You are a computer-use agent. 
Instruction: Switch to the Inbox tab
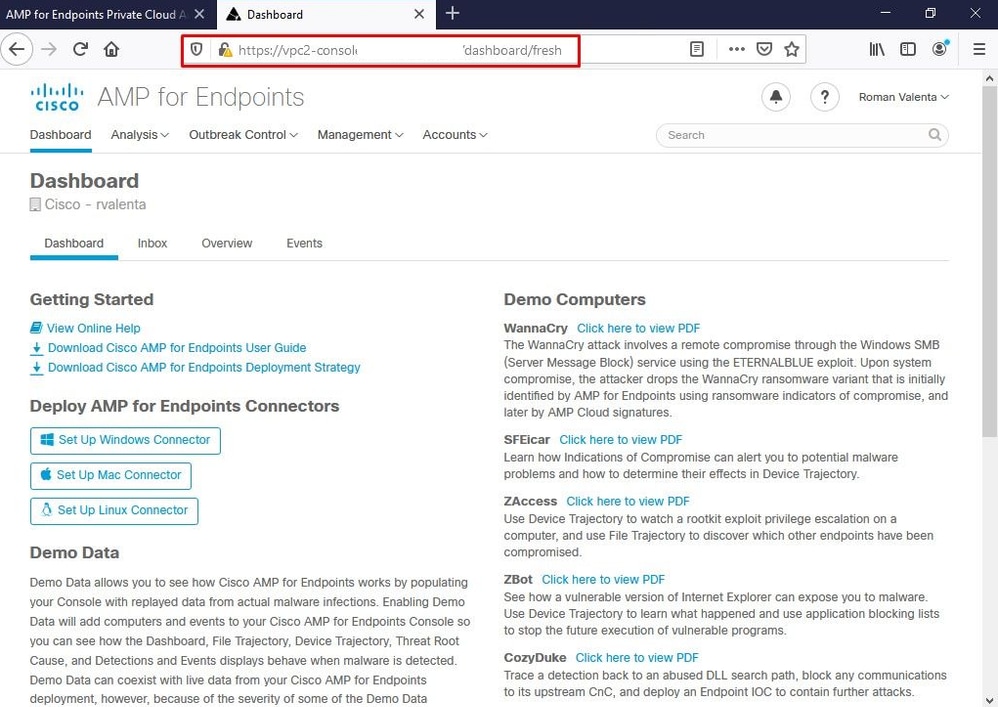(x=152, y=243)
